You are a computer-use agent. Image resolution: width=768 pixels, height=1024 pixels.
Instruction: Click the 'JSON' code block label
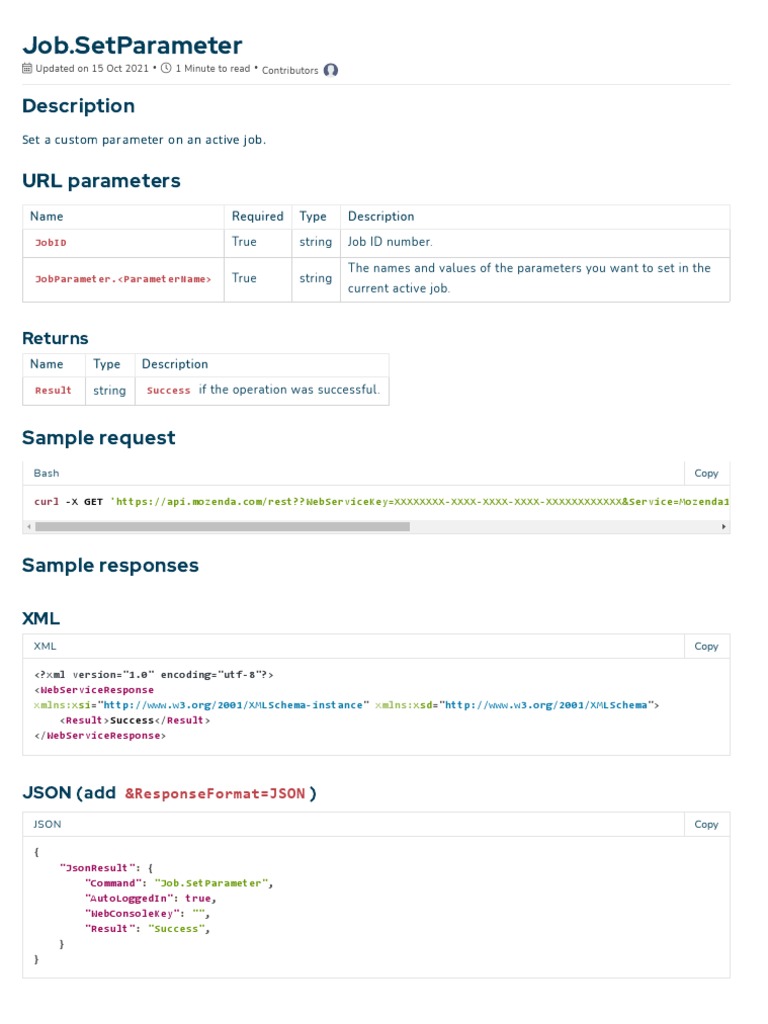click(x=47, y=825)
